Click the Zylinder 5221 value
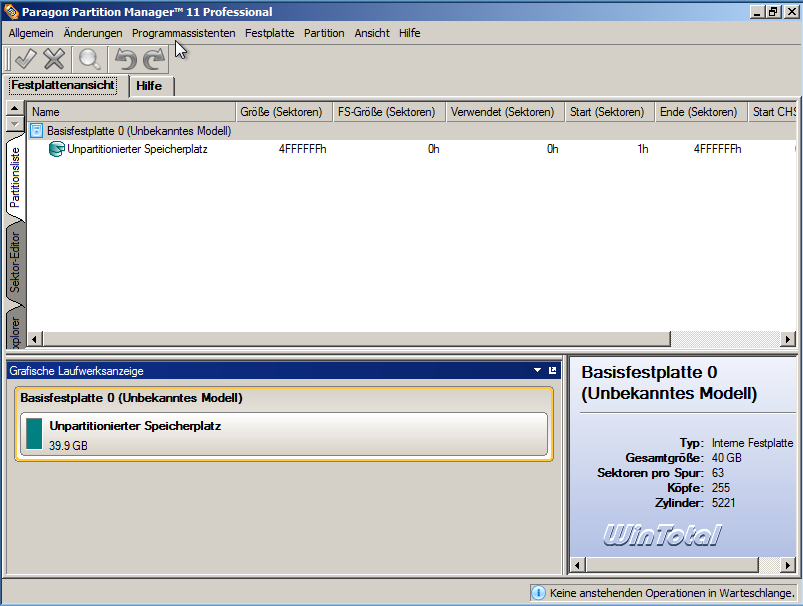The width and height of the screenshot is (803, 606). pos(723,503)
